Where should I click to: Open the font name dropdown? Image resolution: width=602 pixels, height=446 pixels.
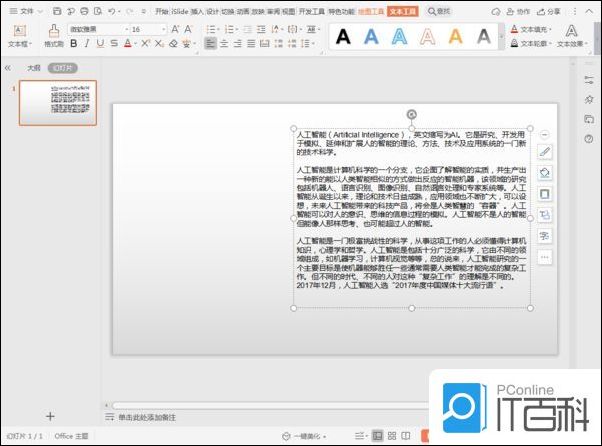point(127,29)
